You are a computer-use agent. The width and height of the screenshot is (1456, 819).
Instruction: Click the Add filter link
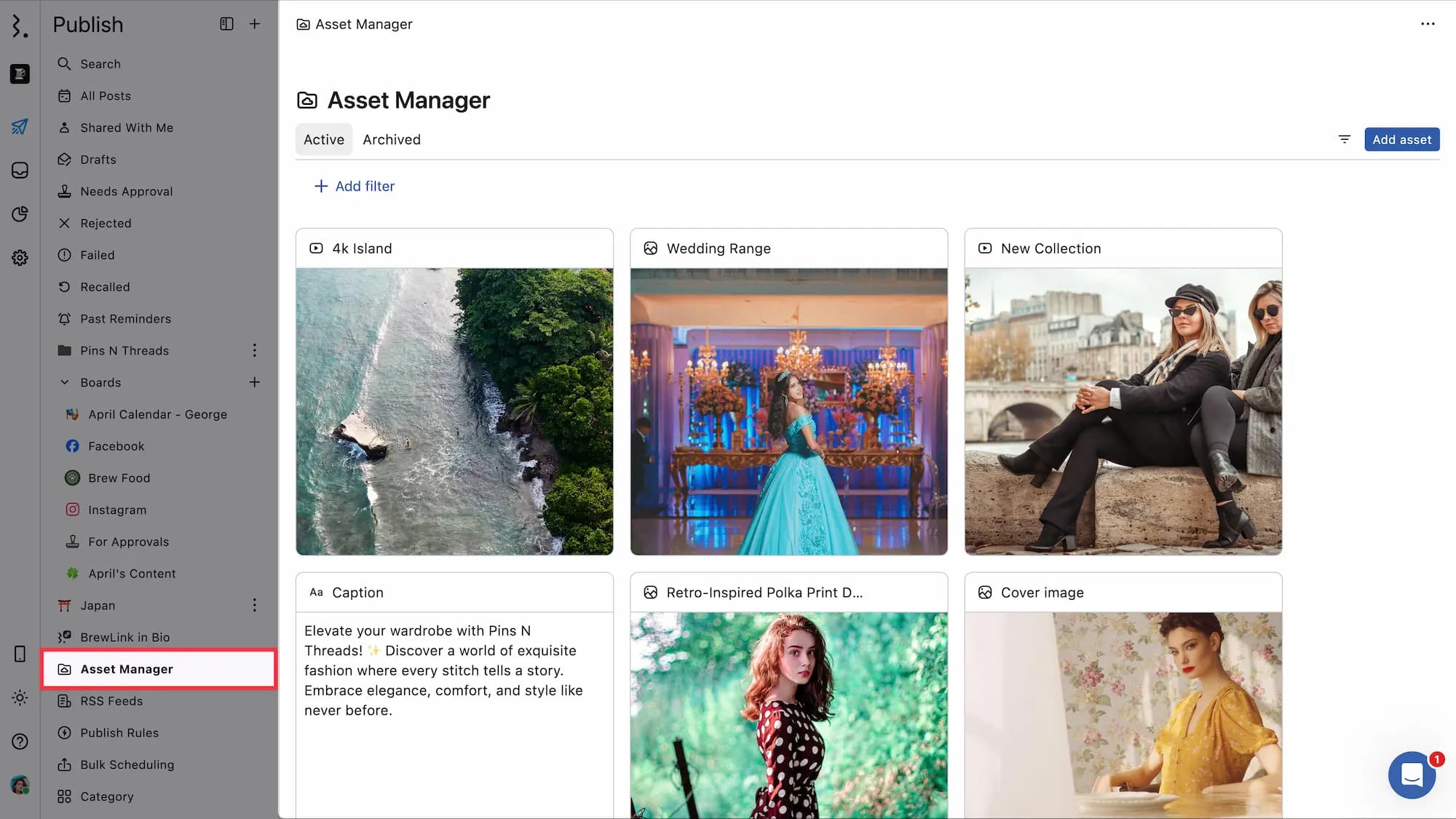354,186
